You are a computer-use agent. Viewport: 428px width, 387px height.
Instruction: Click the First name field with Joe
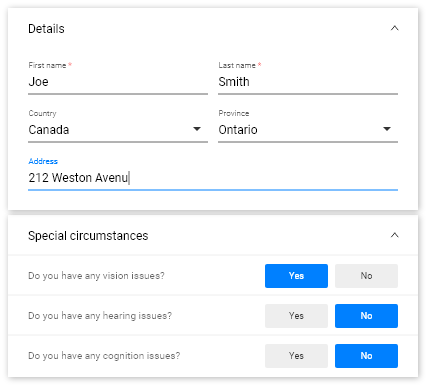click(x=118, y=82)
